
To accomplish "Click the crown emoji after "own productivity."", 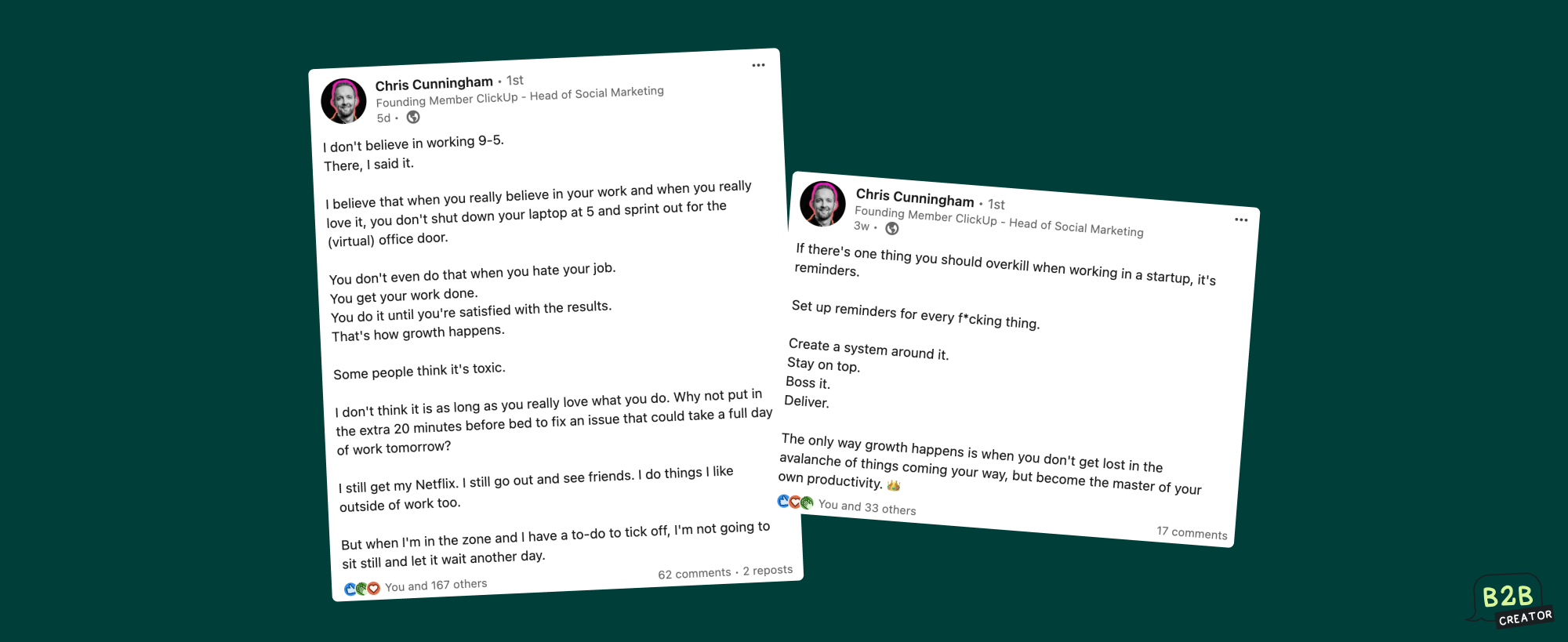I will tap(894, 485).
